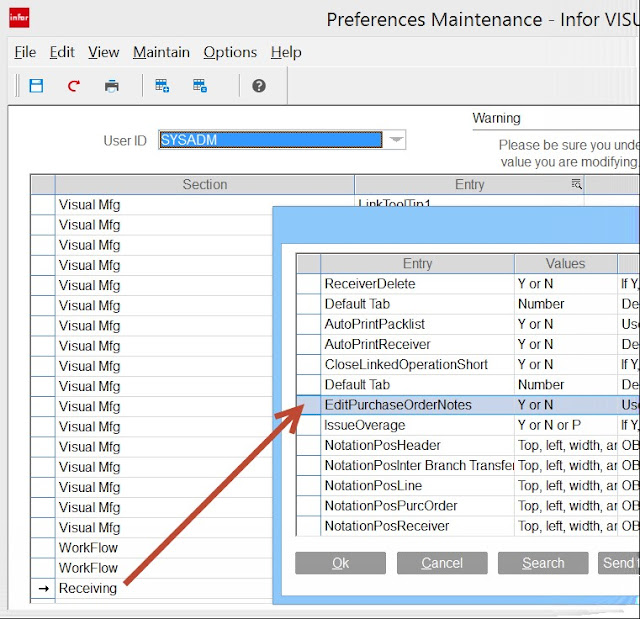640x619 pixels.
Task: Select the NotationPosReceiver entry
Action: [x=417, y=526]
